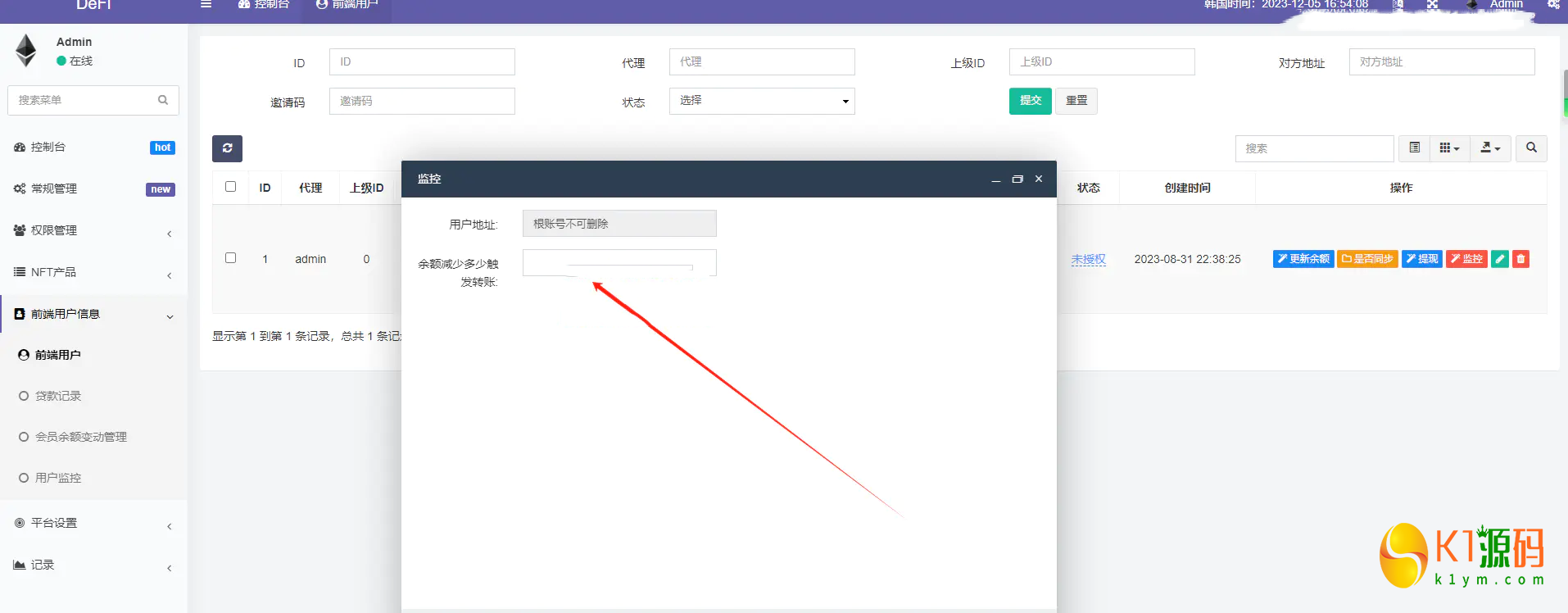Open the 控制台 top tab

pyautogui.click(x=264, y=5)
